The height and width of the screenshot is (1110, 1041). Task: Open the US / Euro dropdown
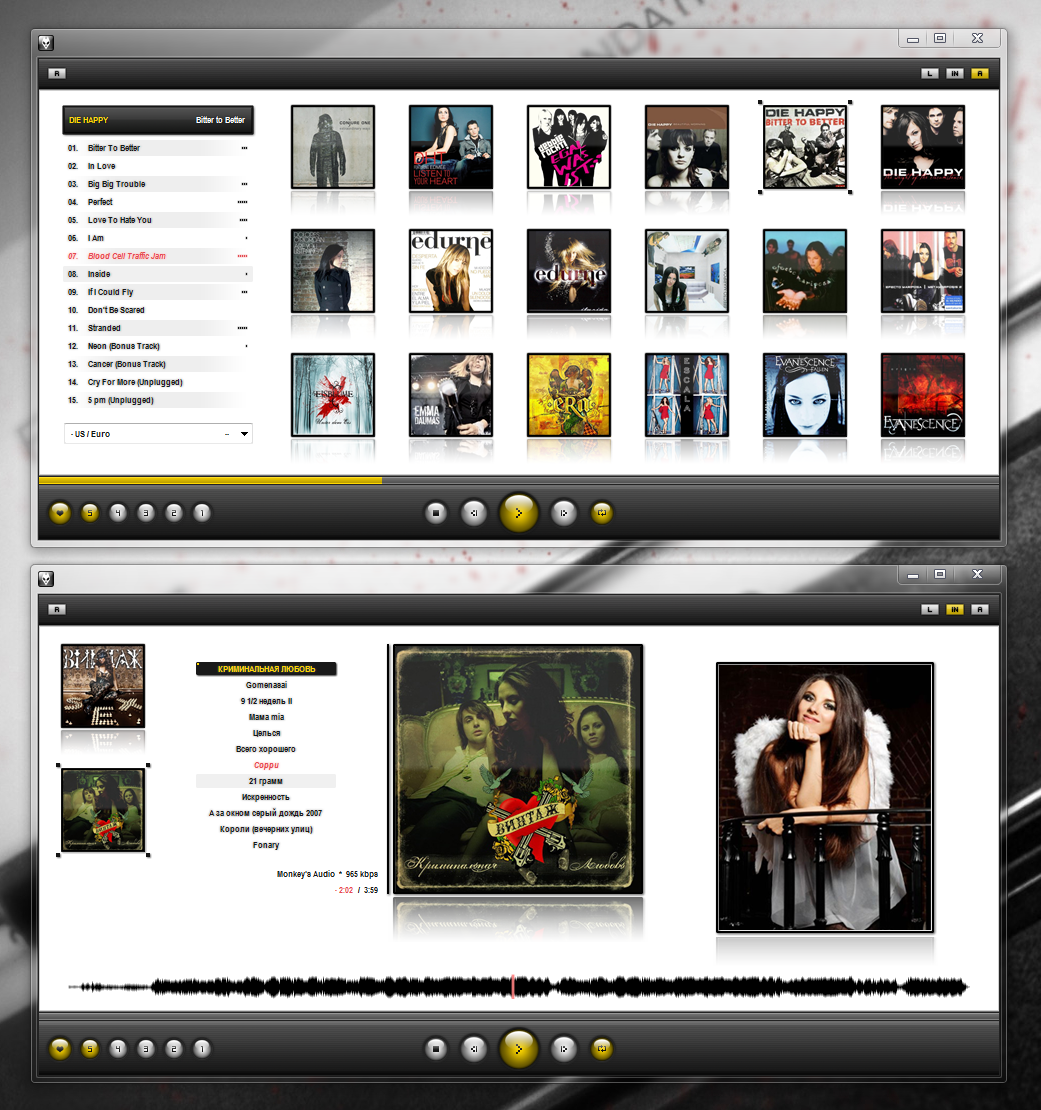[159, 434]
